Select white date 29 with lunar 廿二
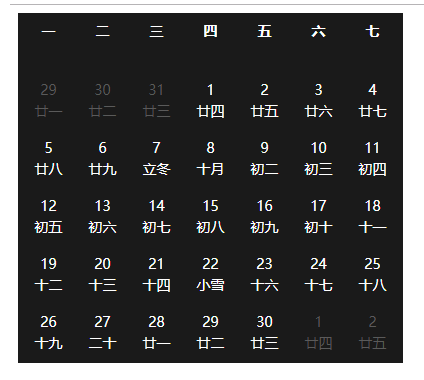The width and height of the screenshot is (424, 380). pyautogui.click(x=210, y=333)
